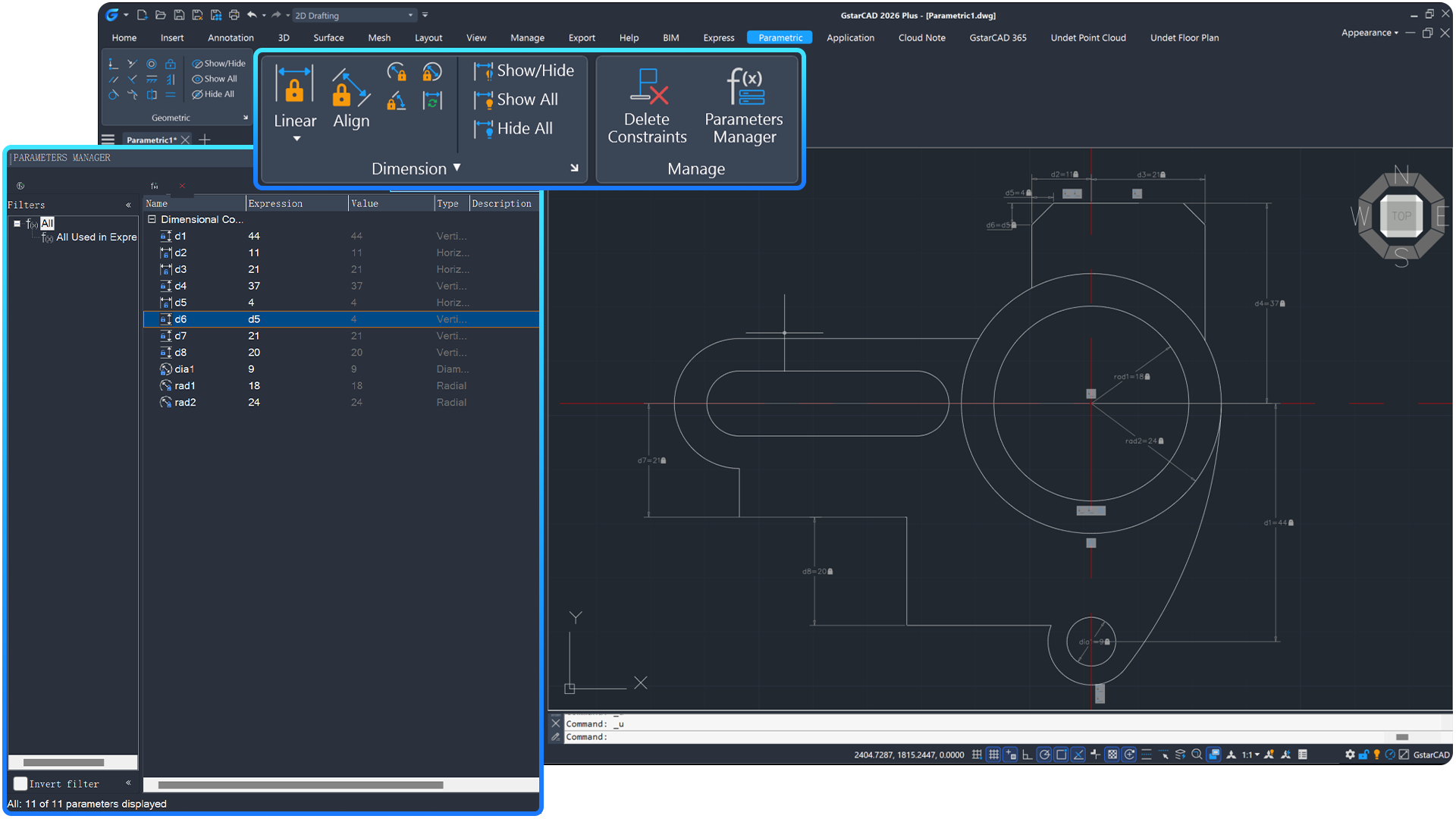Apply the Horizontal geometric constraint icon
The image size is (1456, 819).
[151, 79]
